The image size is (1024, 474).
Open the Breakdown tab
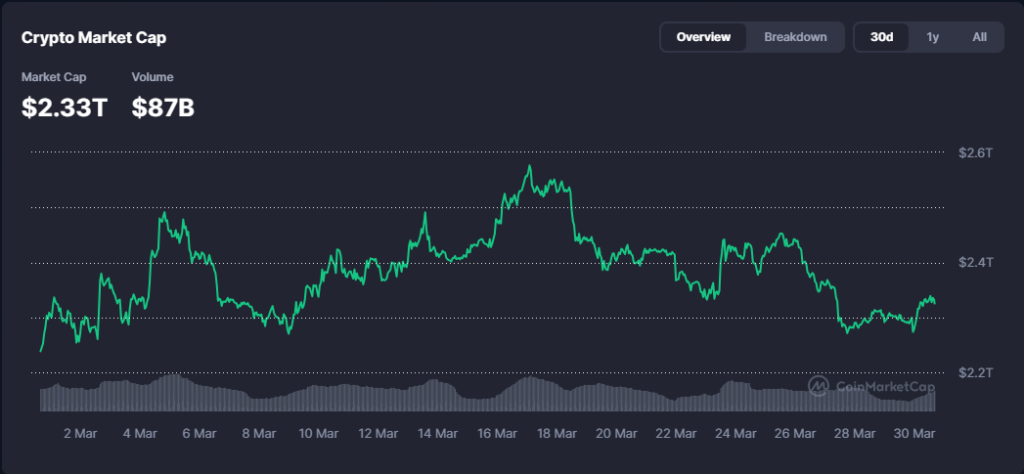pyautogui.click(x=795, y=37)
